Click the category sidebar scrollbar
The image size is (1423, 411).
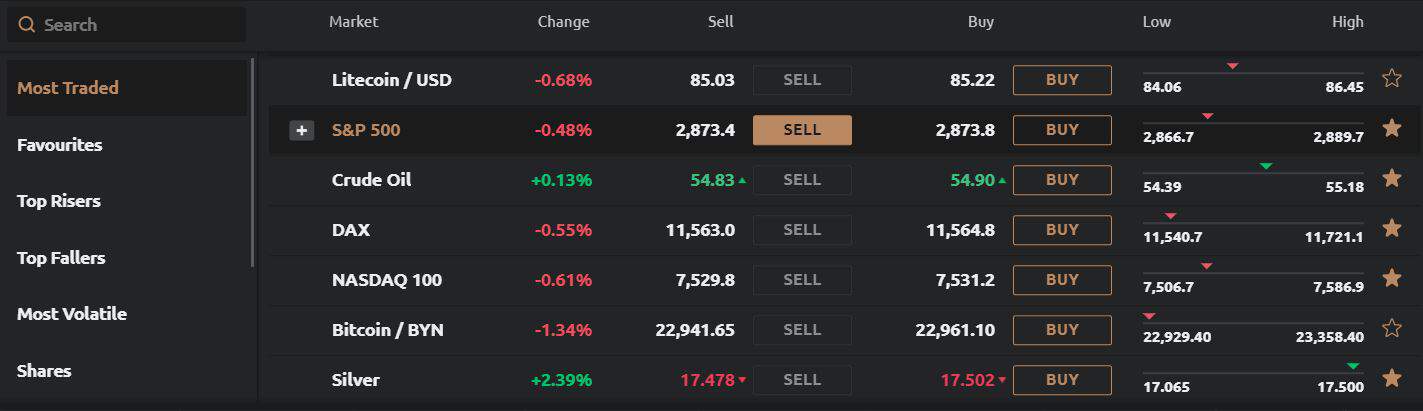253,160
